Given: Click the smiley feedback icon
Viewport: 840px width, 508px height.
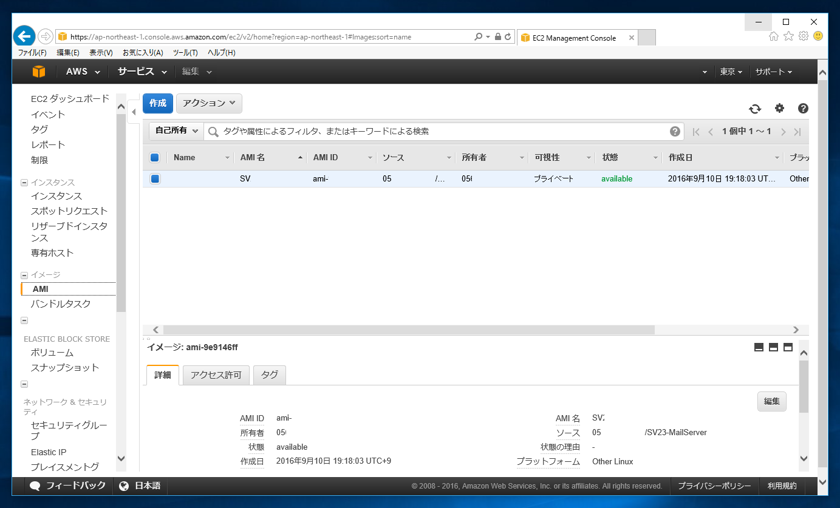Looking at the screenshot, I should click(x=818, y=36).
